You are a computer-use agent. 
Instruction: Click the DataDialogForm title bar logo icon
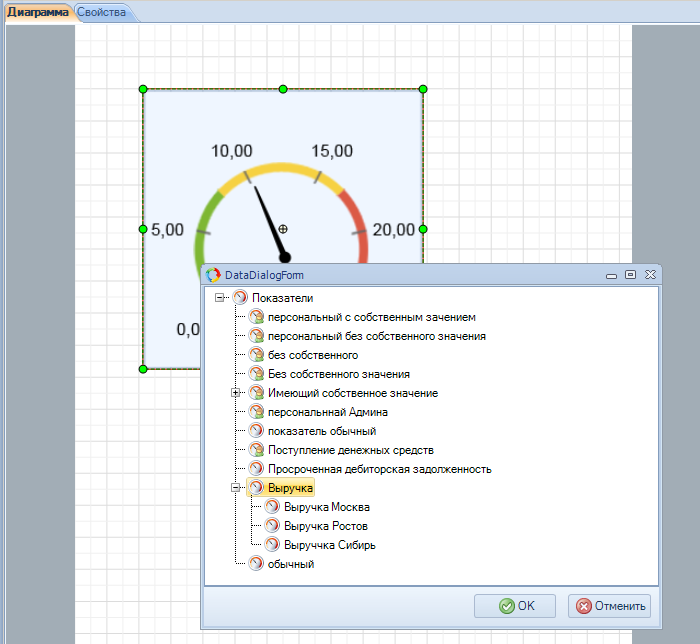point(212,275)
